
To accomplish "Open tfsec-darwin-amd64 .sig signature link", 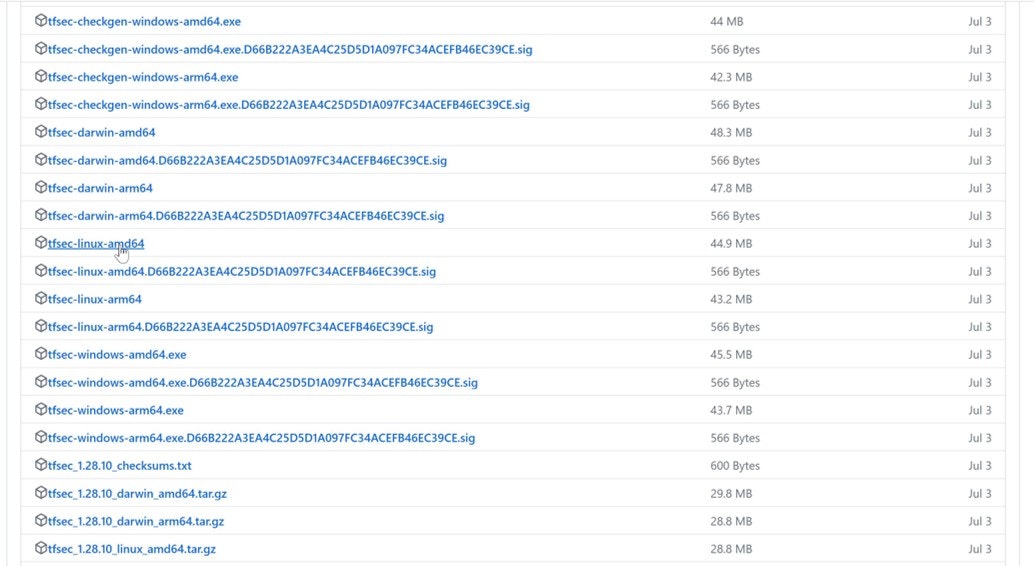I will click(x=247, y=160).
